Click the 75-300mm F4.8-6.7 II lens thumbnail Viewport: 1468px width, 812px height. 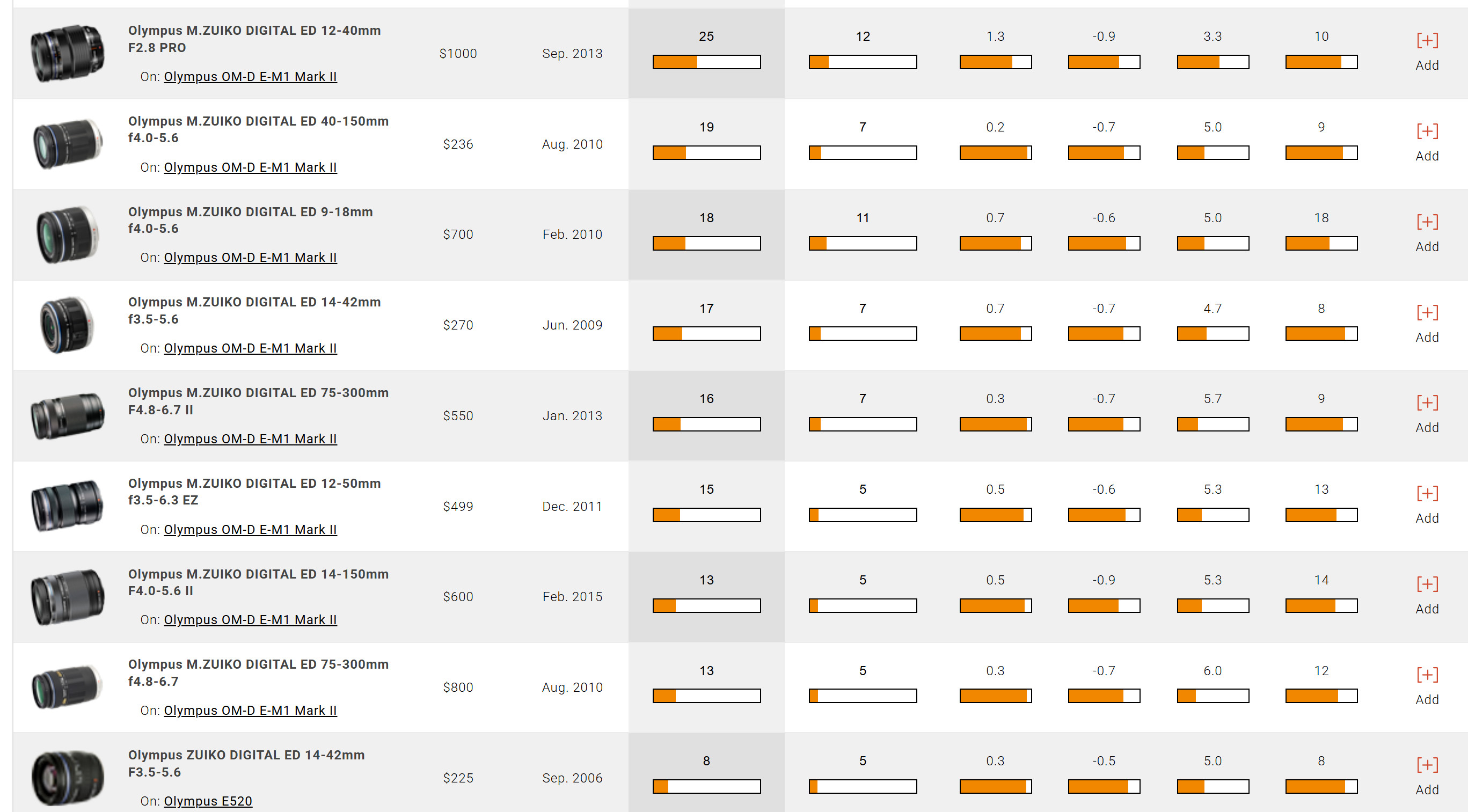67,415
